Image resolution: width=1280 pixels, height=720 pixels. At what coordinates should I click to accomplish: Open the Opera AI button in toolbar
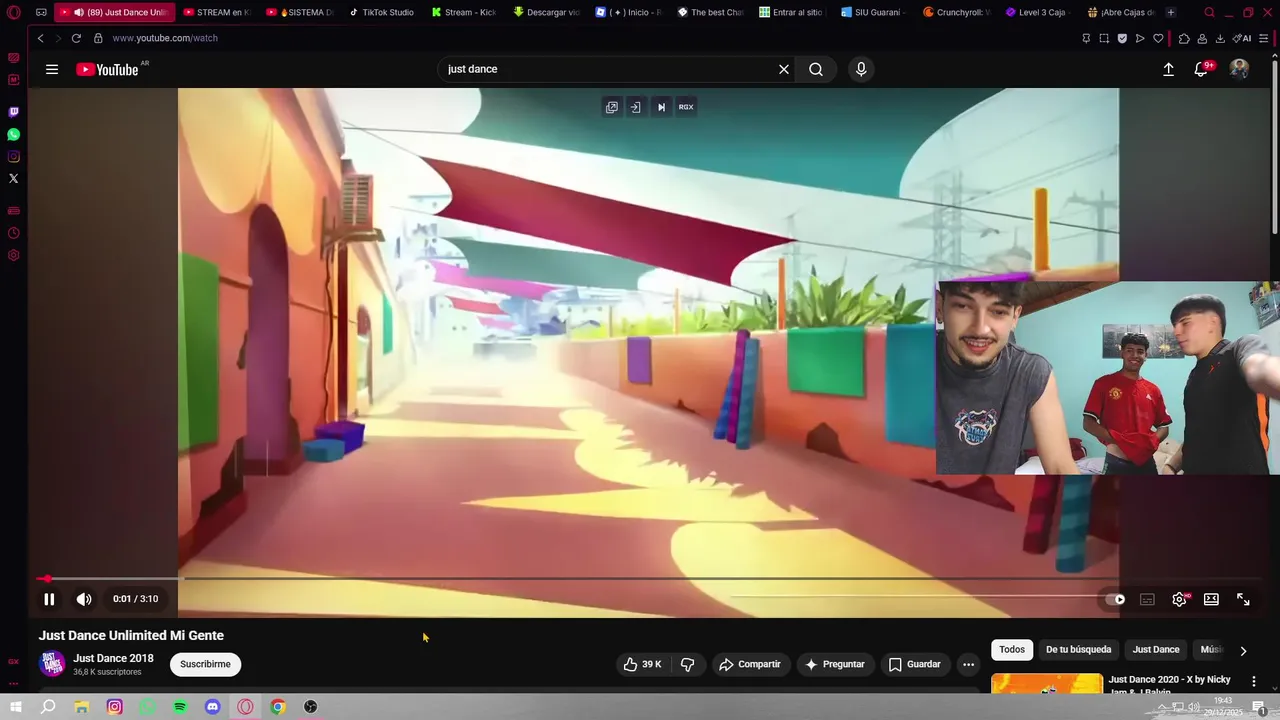click(1242, 38)
